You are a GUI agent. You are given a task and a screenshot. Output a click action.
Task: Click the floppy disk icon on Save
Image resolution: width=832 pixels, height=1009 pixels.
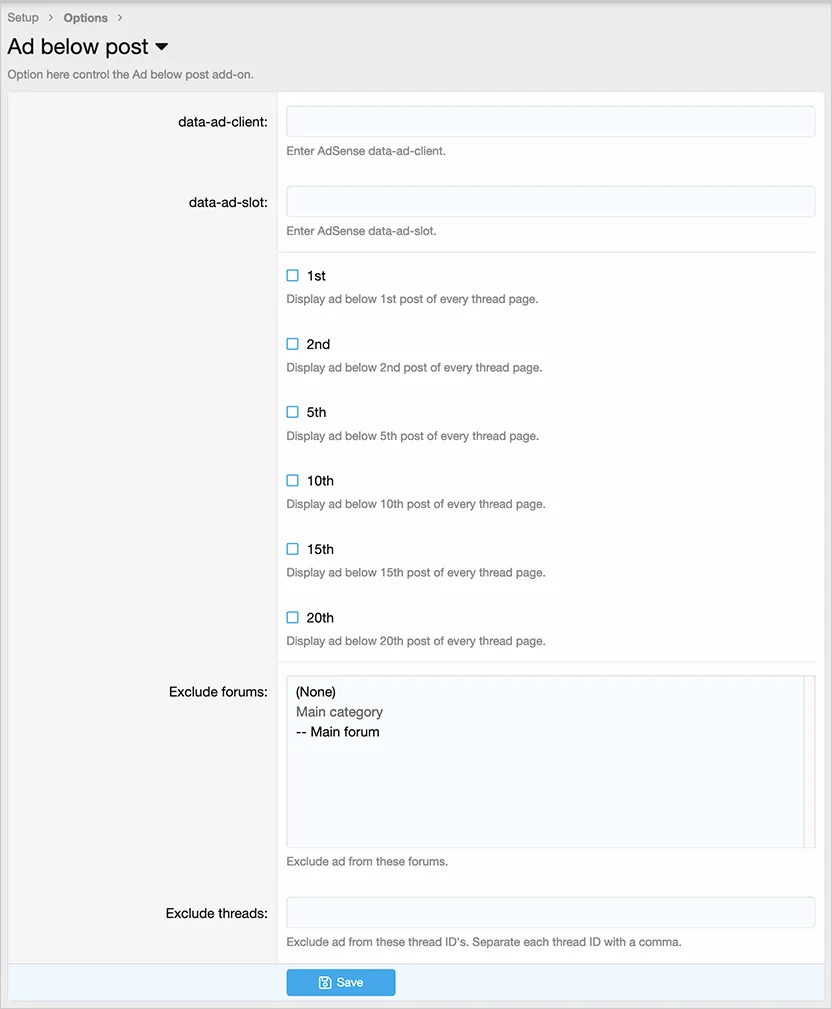tap(325, 982)
